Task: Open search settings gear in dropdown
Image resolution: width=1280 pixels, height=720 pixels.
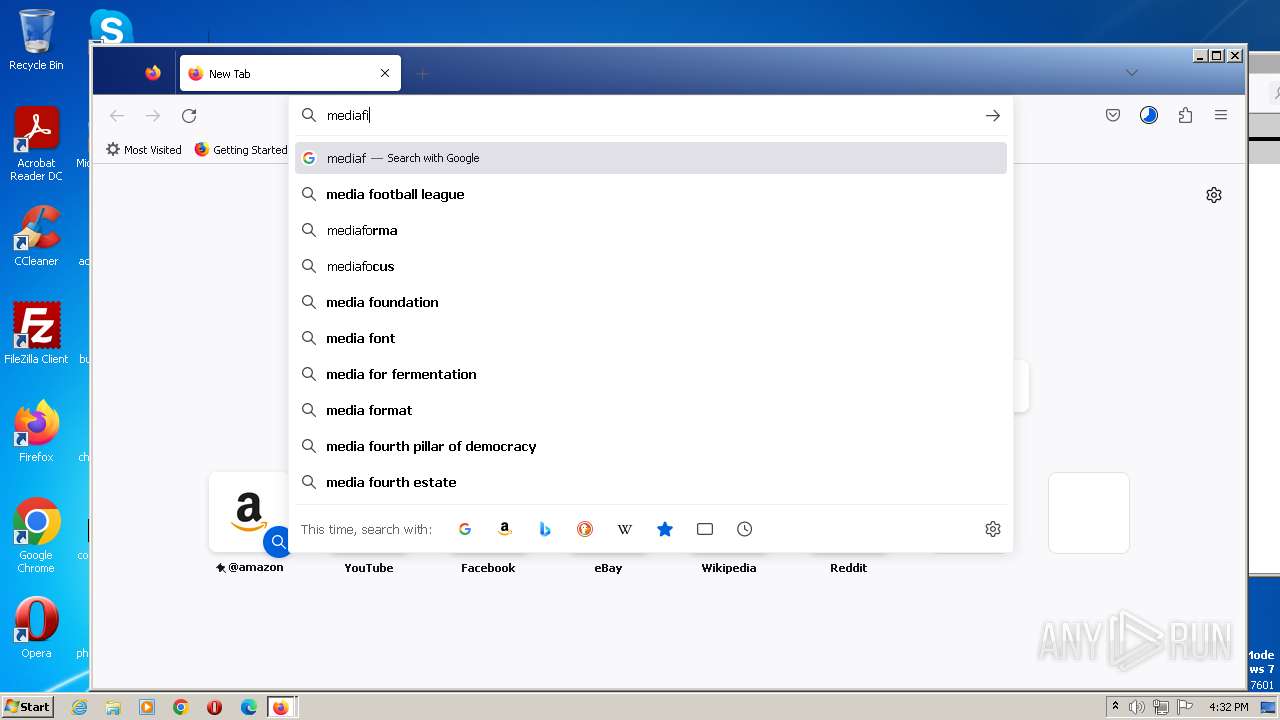Action: [x=993, y=529]
